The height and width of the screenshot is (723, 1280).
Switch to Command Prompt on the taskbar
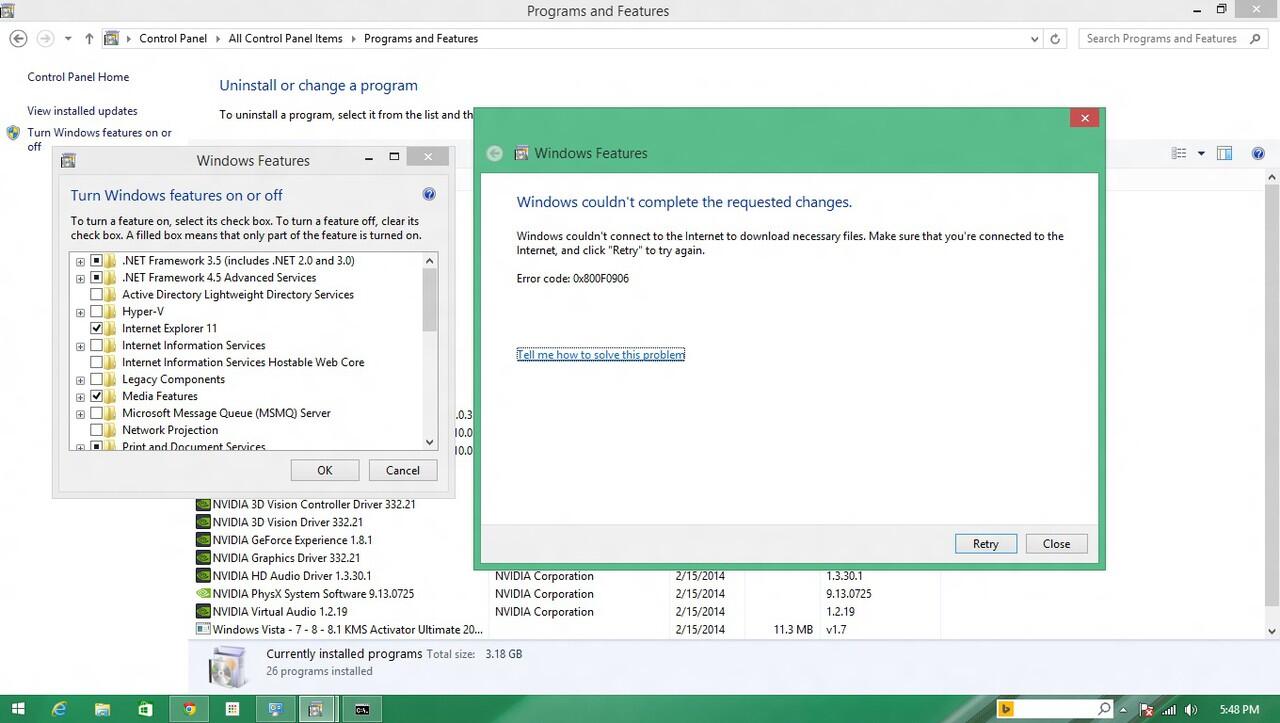click(362, 709)
